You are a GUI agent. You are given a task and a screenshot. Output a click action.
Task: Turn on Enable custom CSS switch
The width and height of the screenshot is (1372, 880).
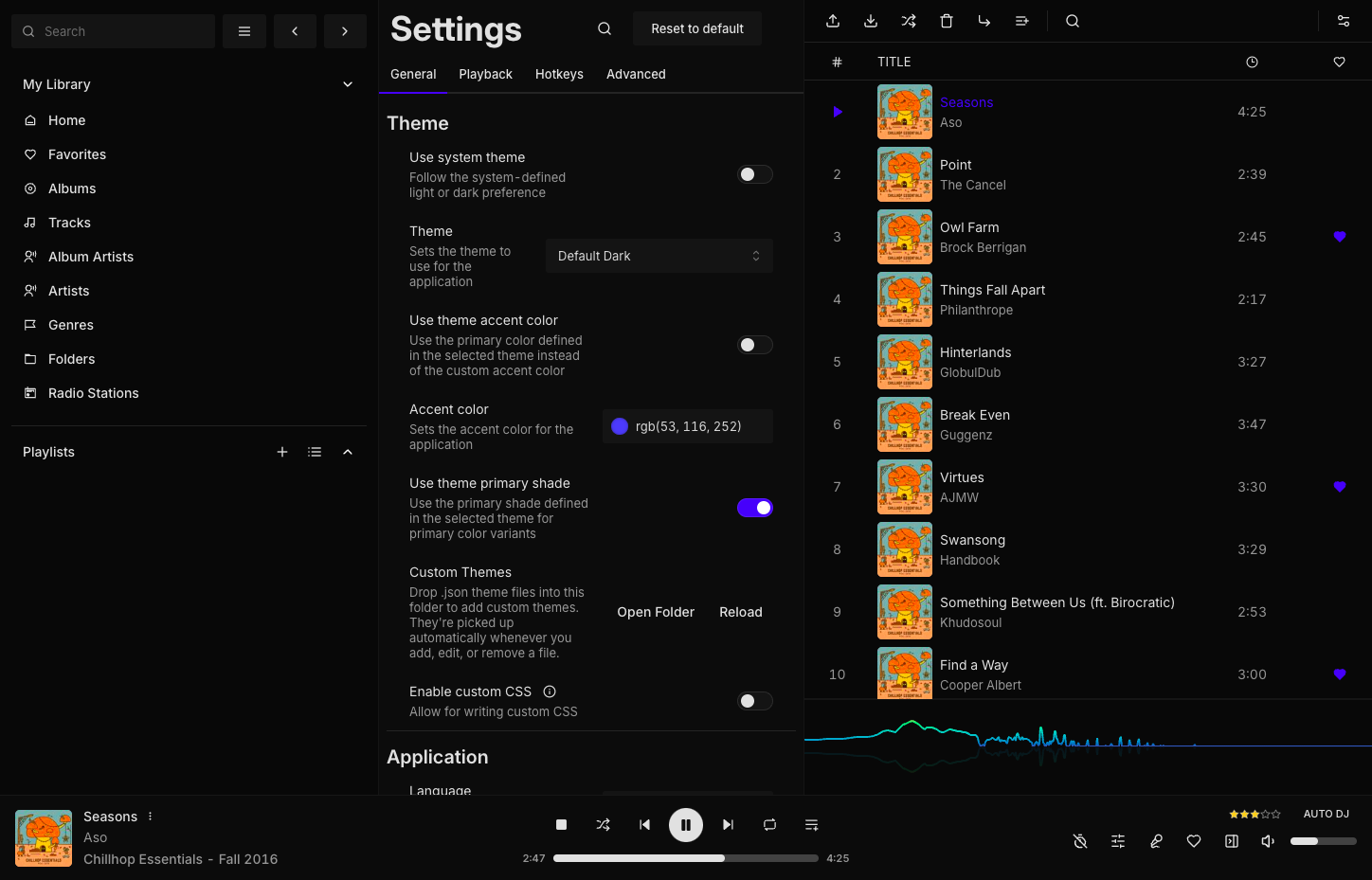pos(755,701)
